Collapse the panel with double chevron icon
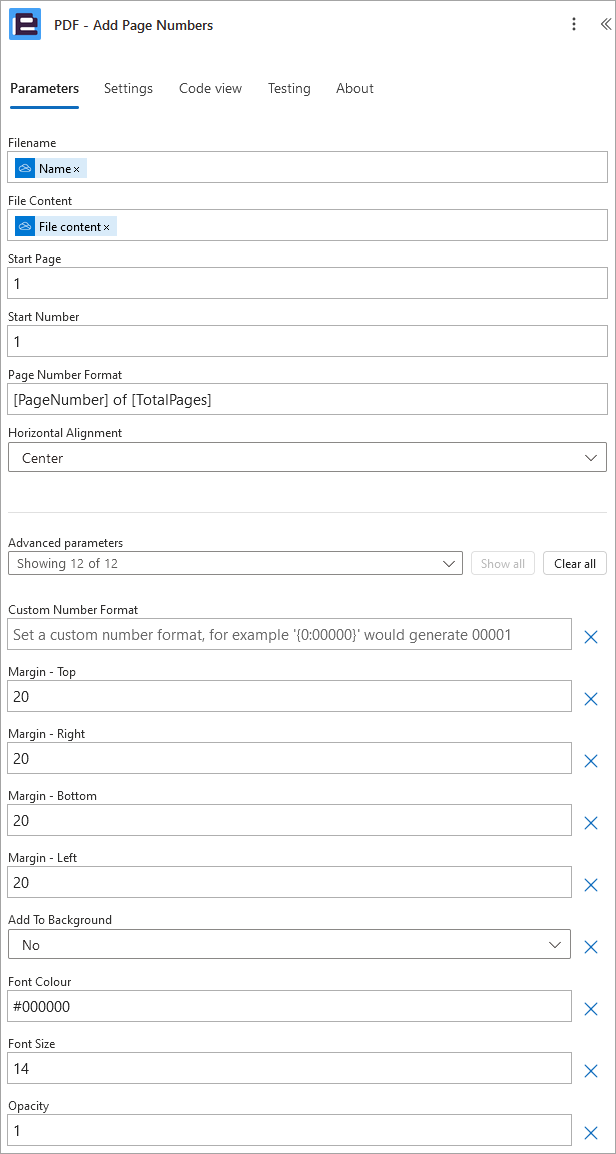616x1154 pixels. (605, 24)
